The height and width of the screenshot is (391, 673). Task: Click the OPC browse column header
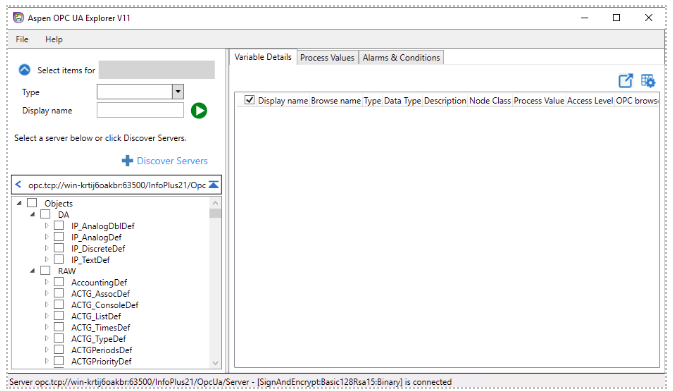[637, 100]
